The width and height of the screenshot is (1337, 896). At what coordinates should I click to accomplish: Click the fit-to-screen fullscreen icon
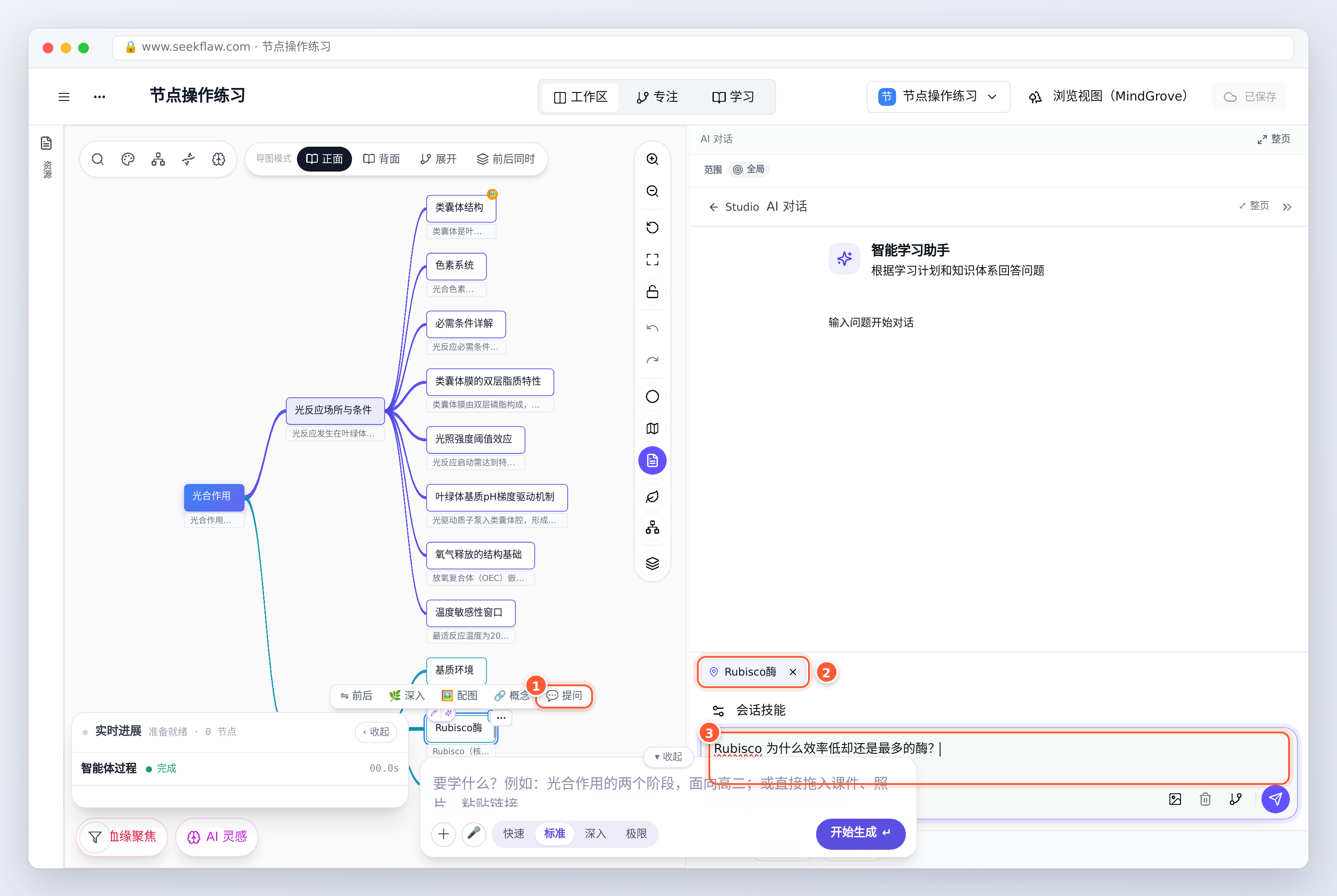652,260
